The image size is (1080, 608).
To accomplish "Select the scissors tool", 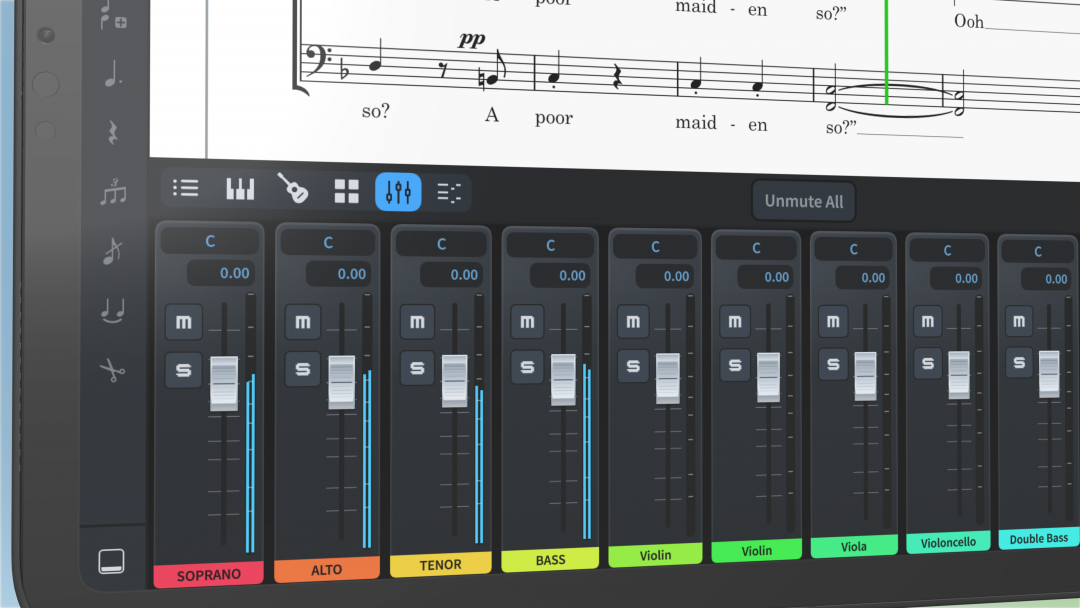I will [x=112, y=370].
